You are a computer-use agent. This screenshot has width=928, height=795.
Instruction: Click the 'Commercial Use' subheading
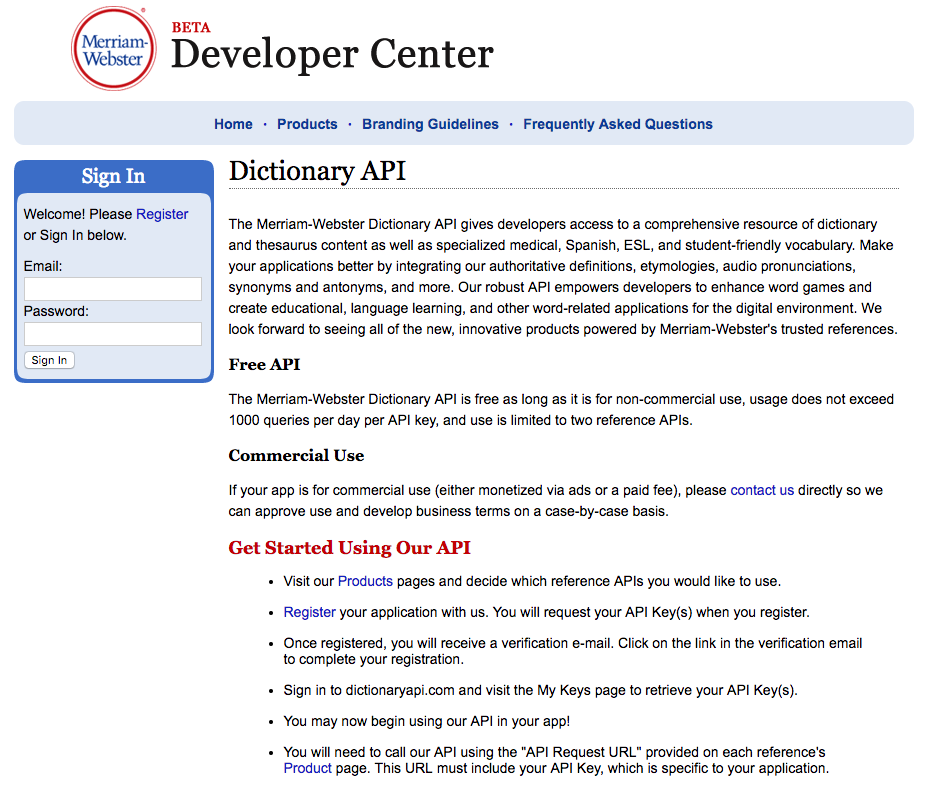tap(297, 456)
